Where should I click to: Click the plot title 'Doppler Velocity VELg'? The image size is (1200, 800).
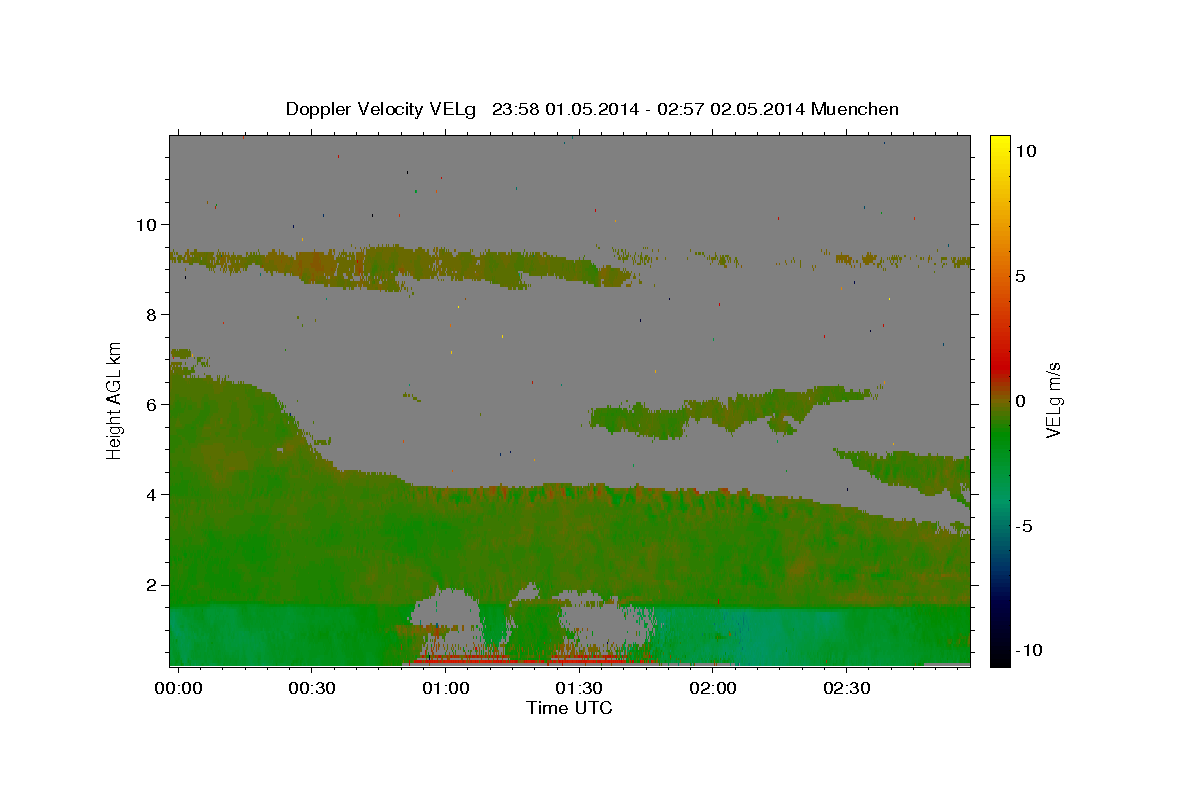(381, 109)
